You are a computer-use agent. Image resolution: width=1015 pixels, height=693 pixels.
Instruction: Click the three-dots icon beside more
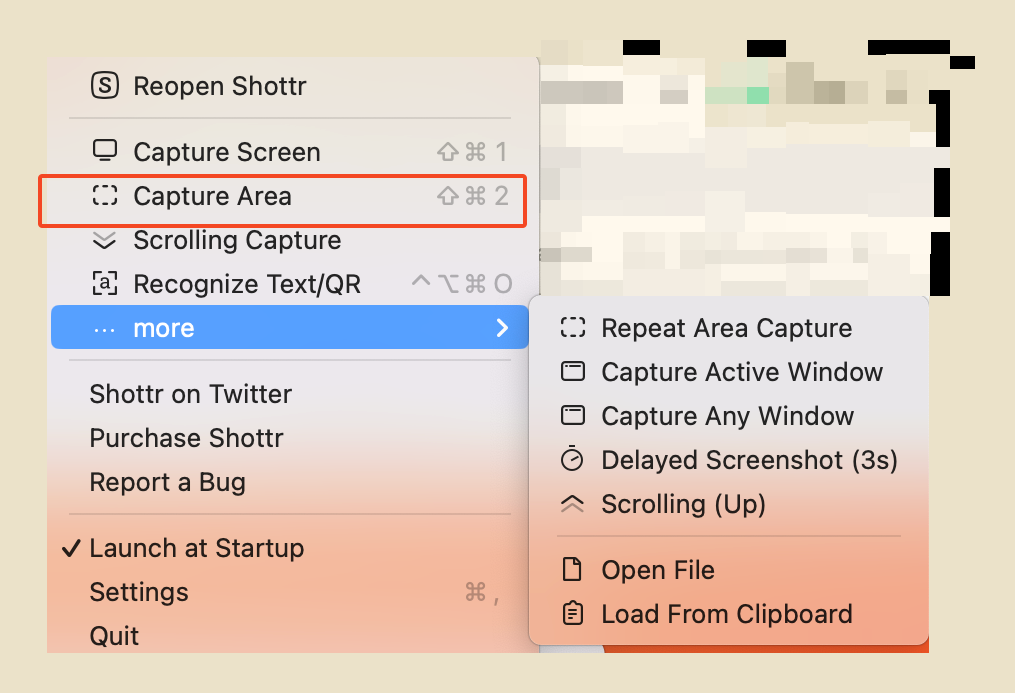[x=104, y=329]
